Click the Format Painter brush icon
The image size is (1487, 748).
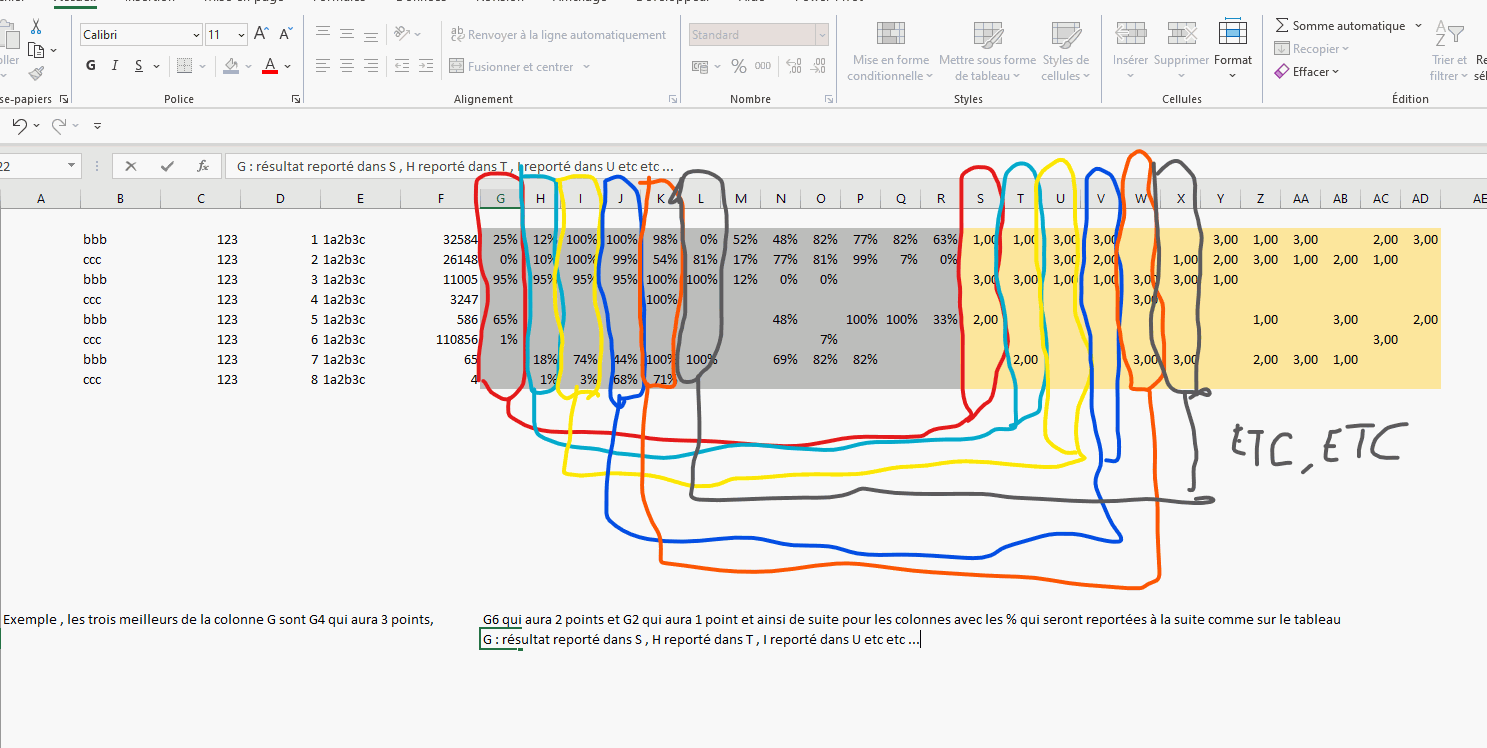(36, 73)
